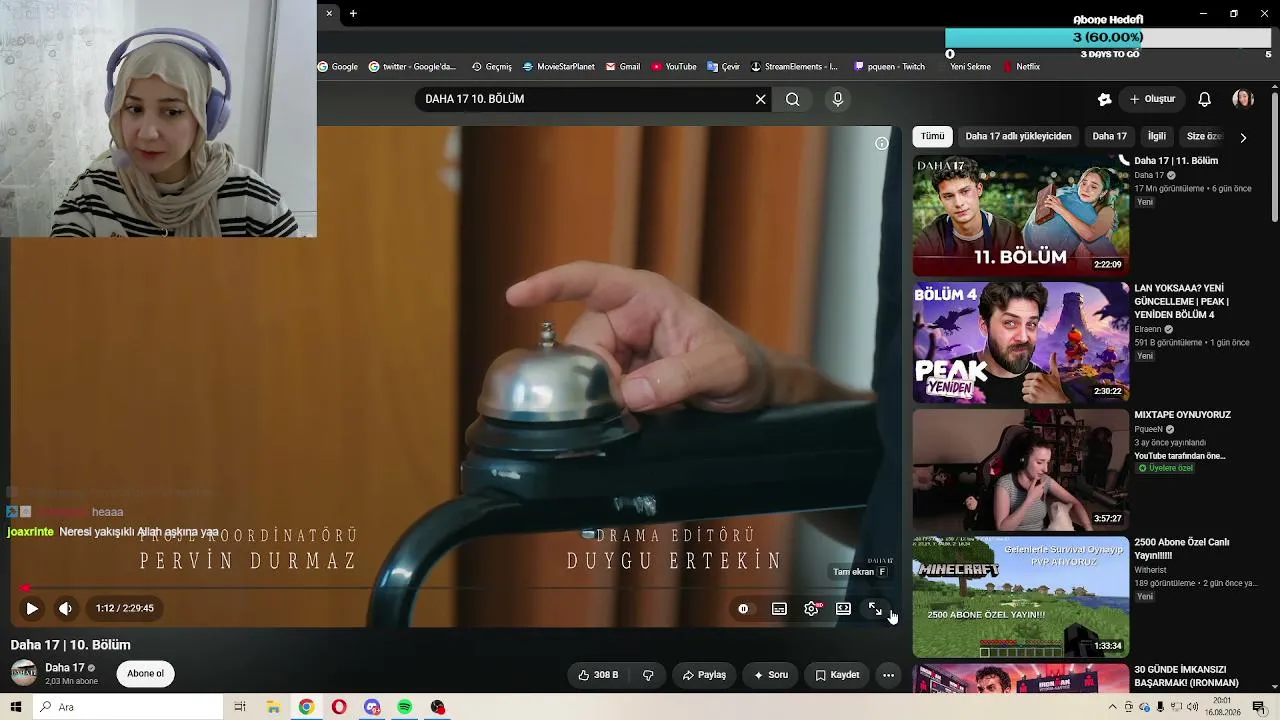Save the video with Kaydet
The width and height of the screenshot is (1280, 720).
pyautogui.click(x=837, y=675)
